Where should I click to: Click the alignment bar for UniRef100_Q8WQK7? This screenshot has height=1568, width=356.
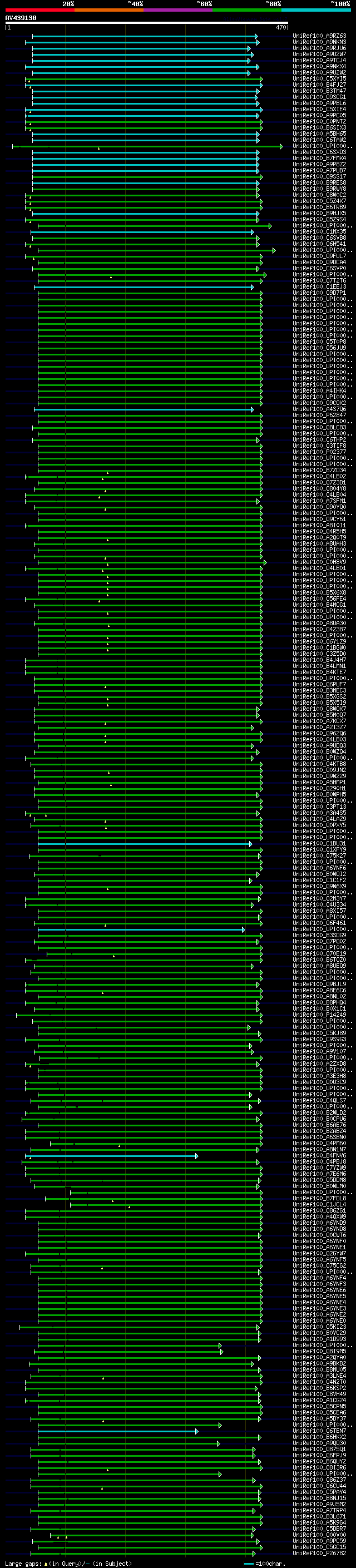pyautogui.click(x=147, y=709)
